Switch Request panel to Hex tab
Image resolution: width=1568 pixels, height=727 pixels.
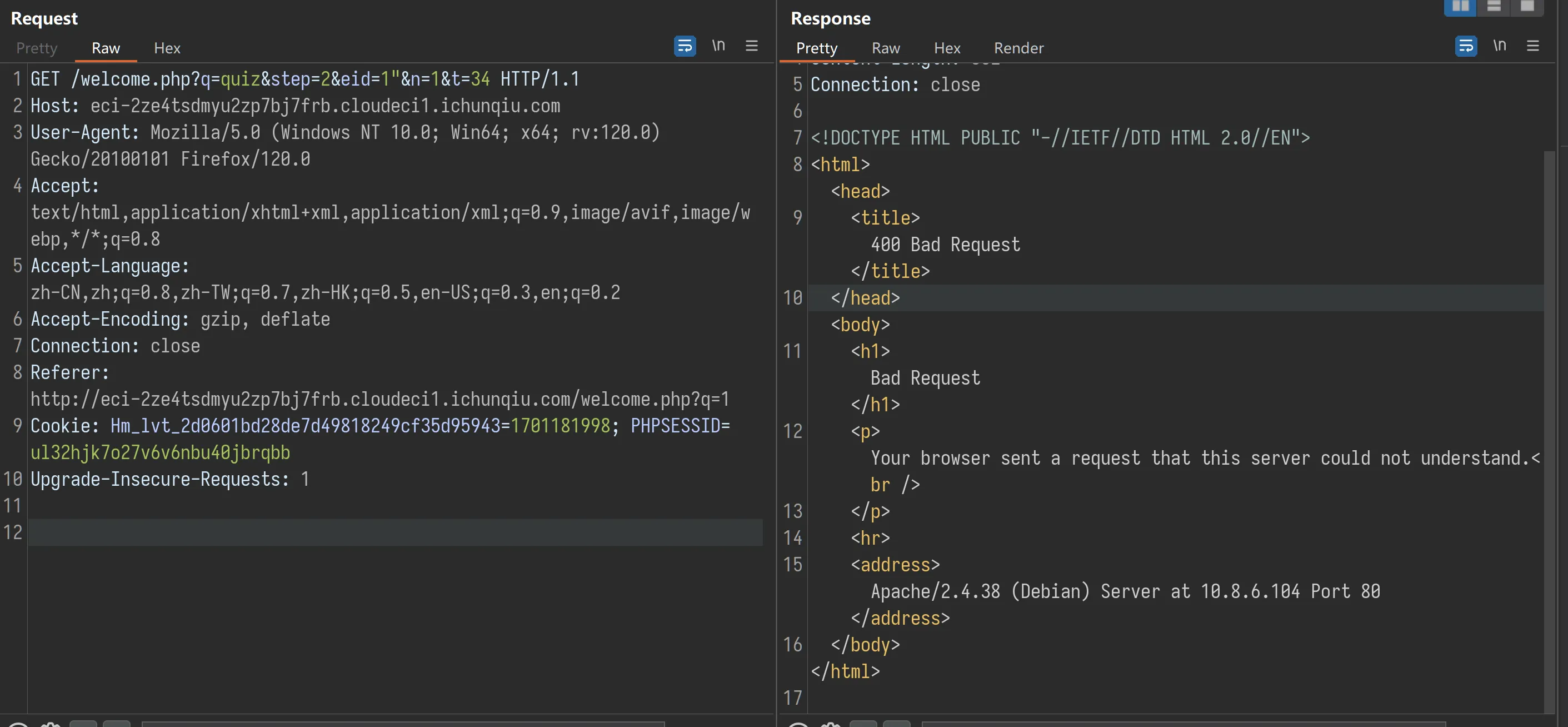coord(167,48)
